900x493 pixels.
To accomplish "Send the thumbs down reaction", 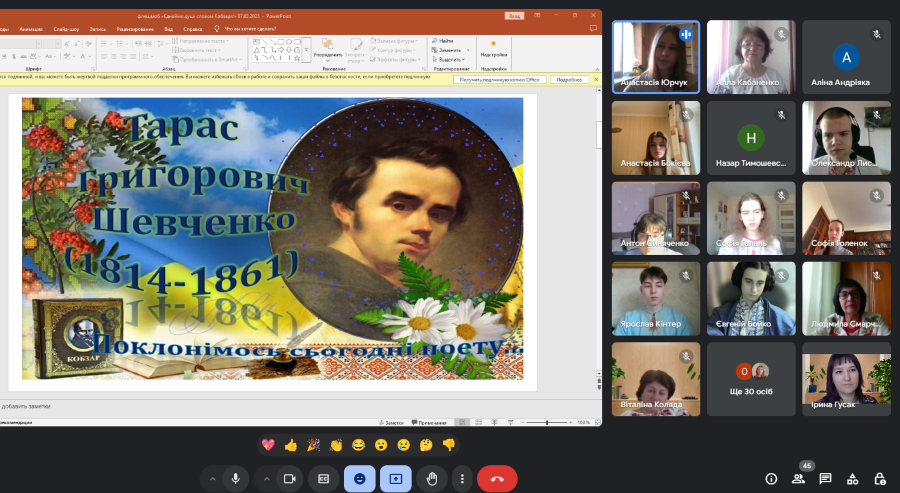I will coord(449,445).
